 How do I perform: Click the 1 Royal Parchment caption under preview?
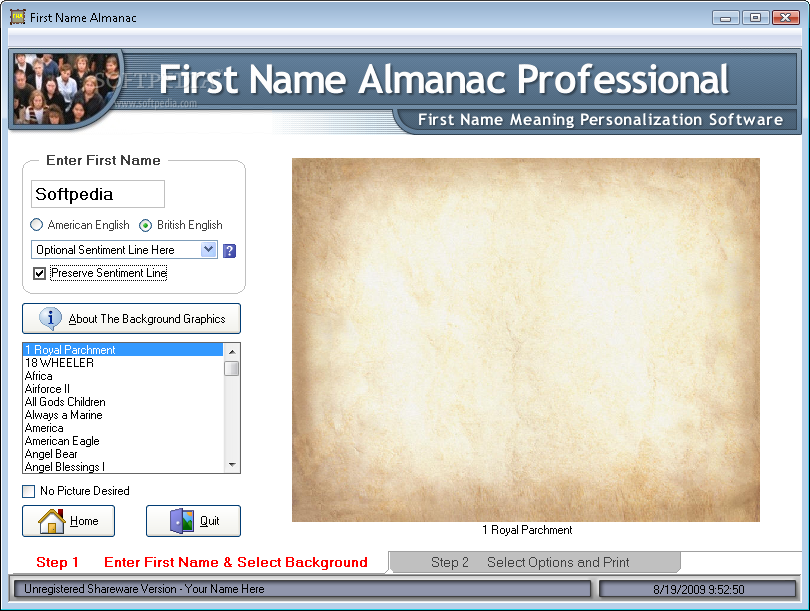(527, 530)
